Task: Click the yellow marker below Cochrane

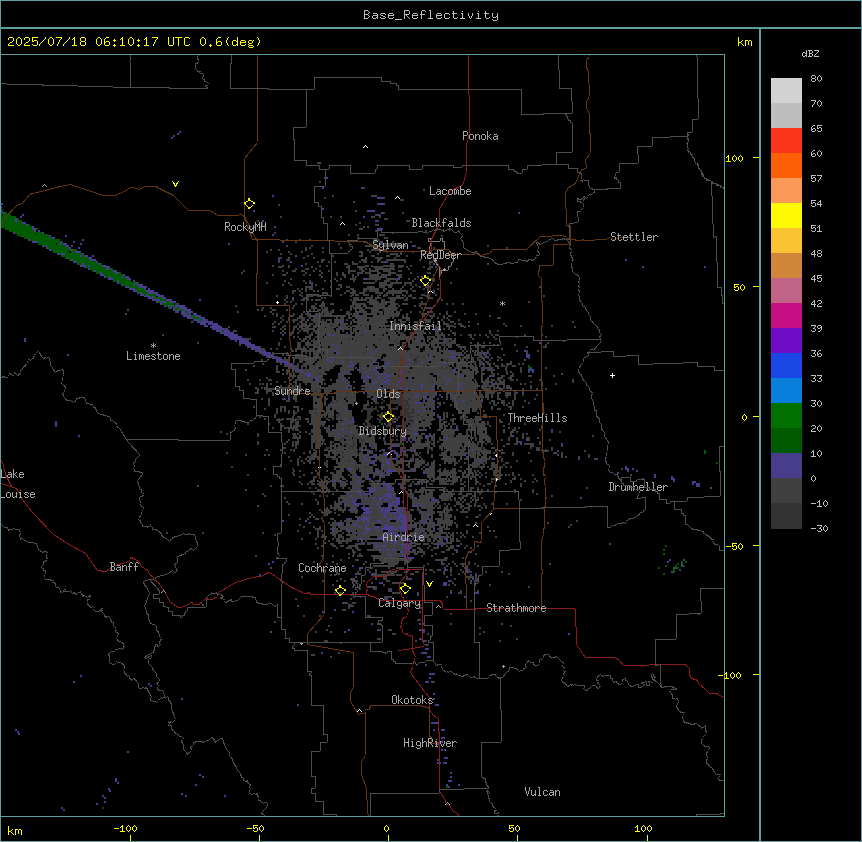Action: pyautogui.click(x=340, y=590)
